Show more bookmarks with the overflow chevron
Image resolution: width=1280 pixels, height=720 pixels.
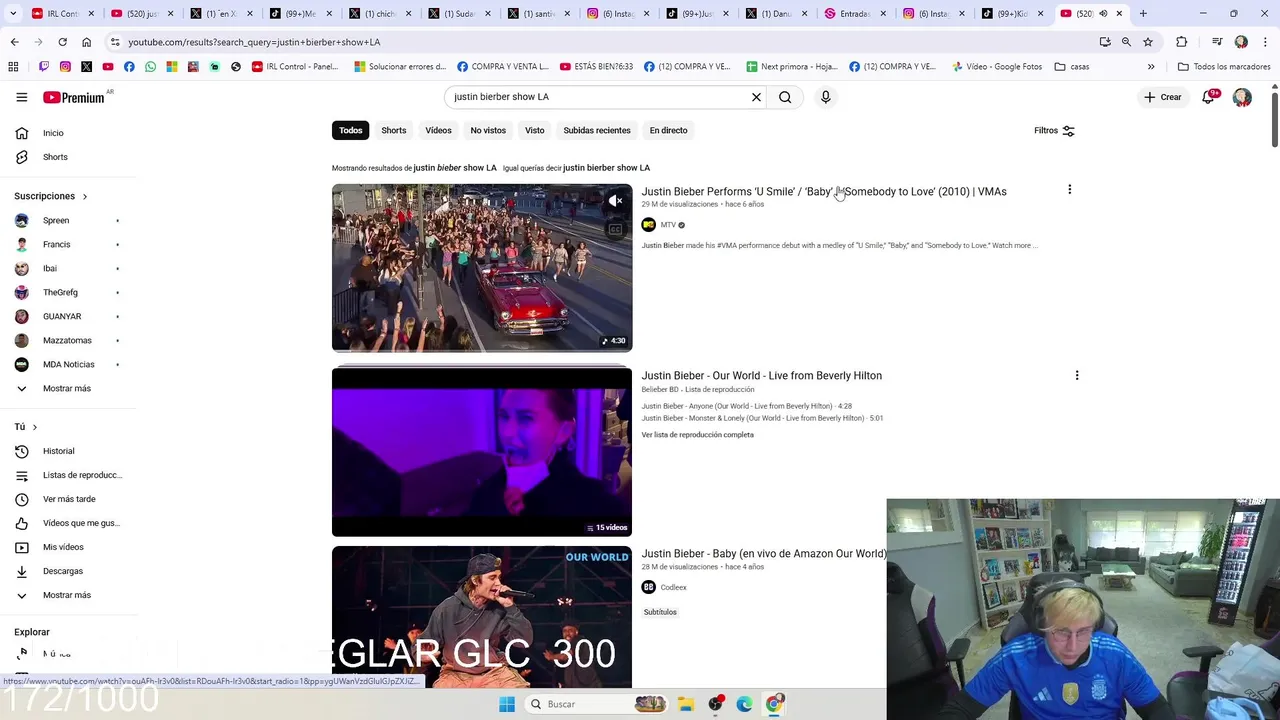coord(1151,67)
